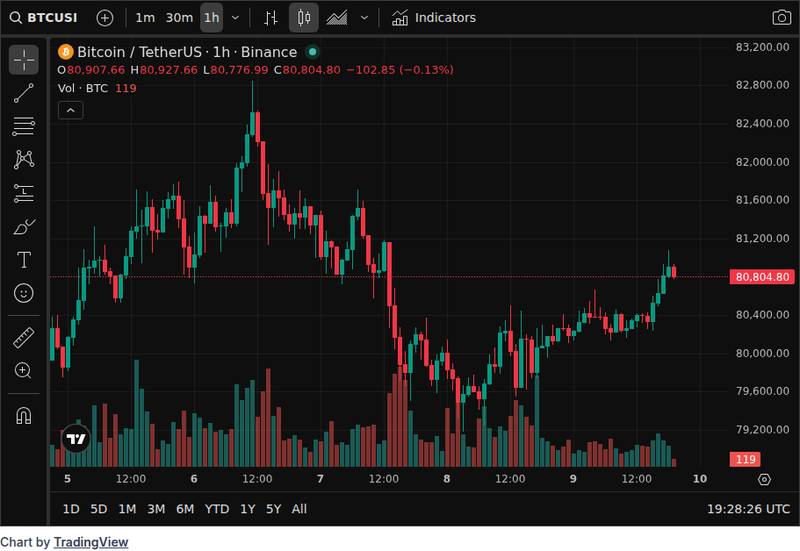
Task: Click the green market status dot
Action: [x=312, y=52]
